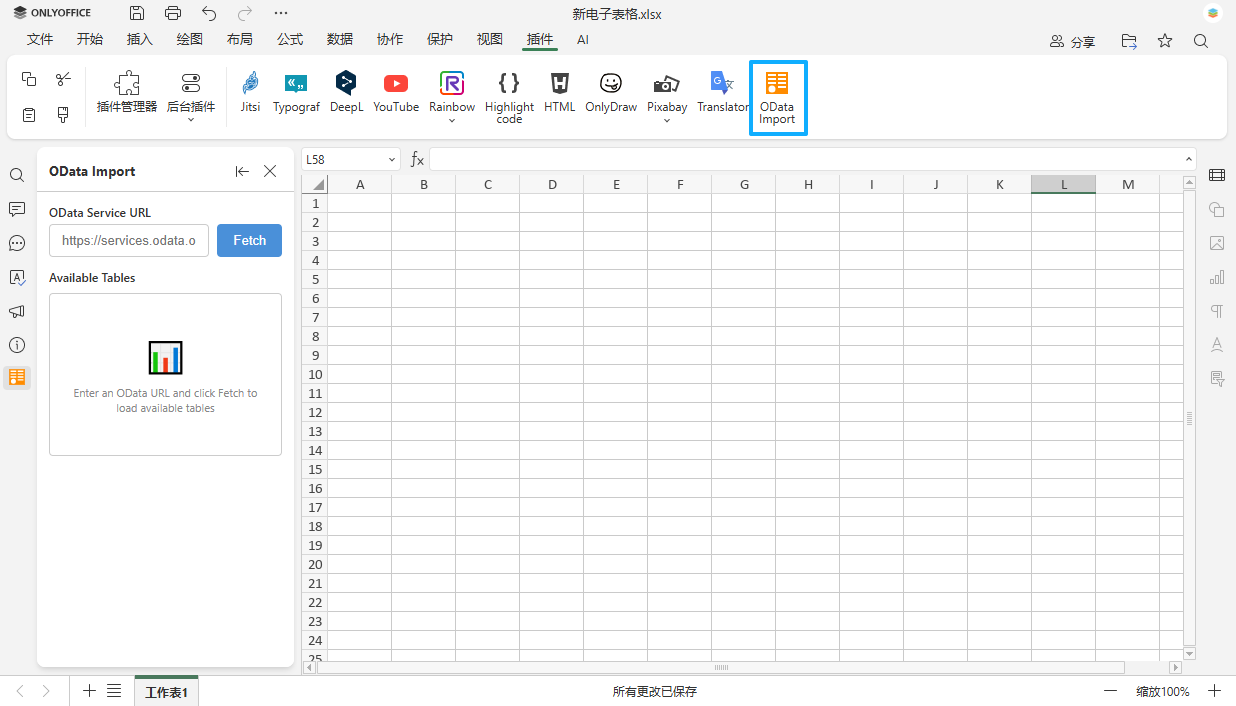This screenshot has width=1236, height=706.
Task: Launch the Rainbow plugin
Action: point(451,88)
